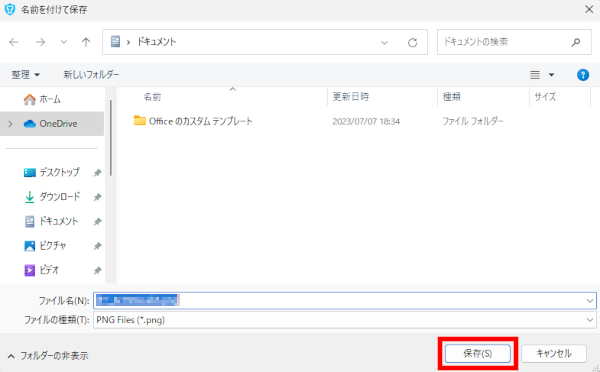Change view with the list view icon

tap(535, 75)
